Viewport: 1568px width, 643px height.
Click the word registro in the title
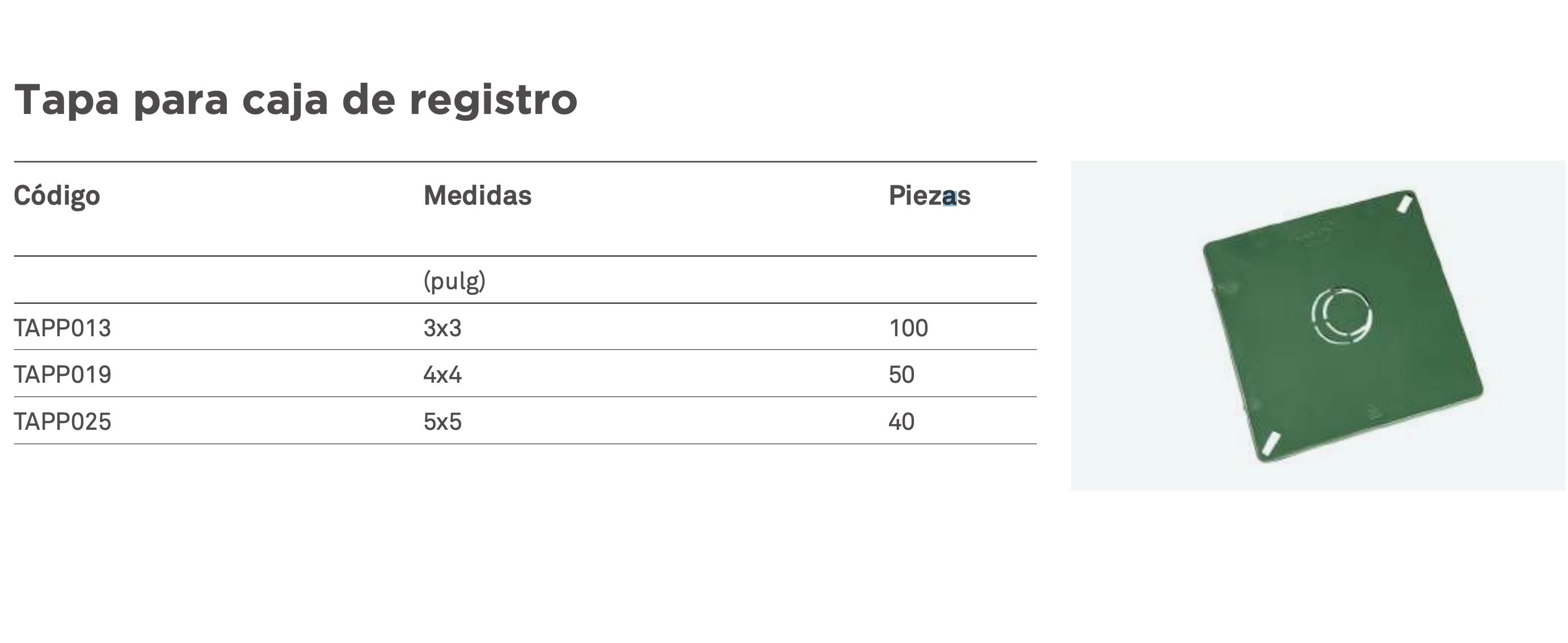(x=494, y=100)
